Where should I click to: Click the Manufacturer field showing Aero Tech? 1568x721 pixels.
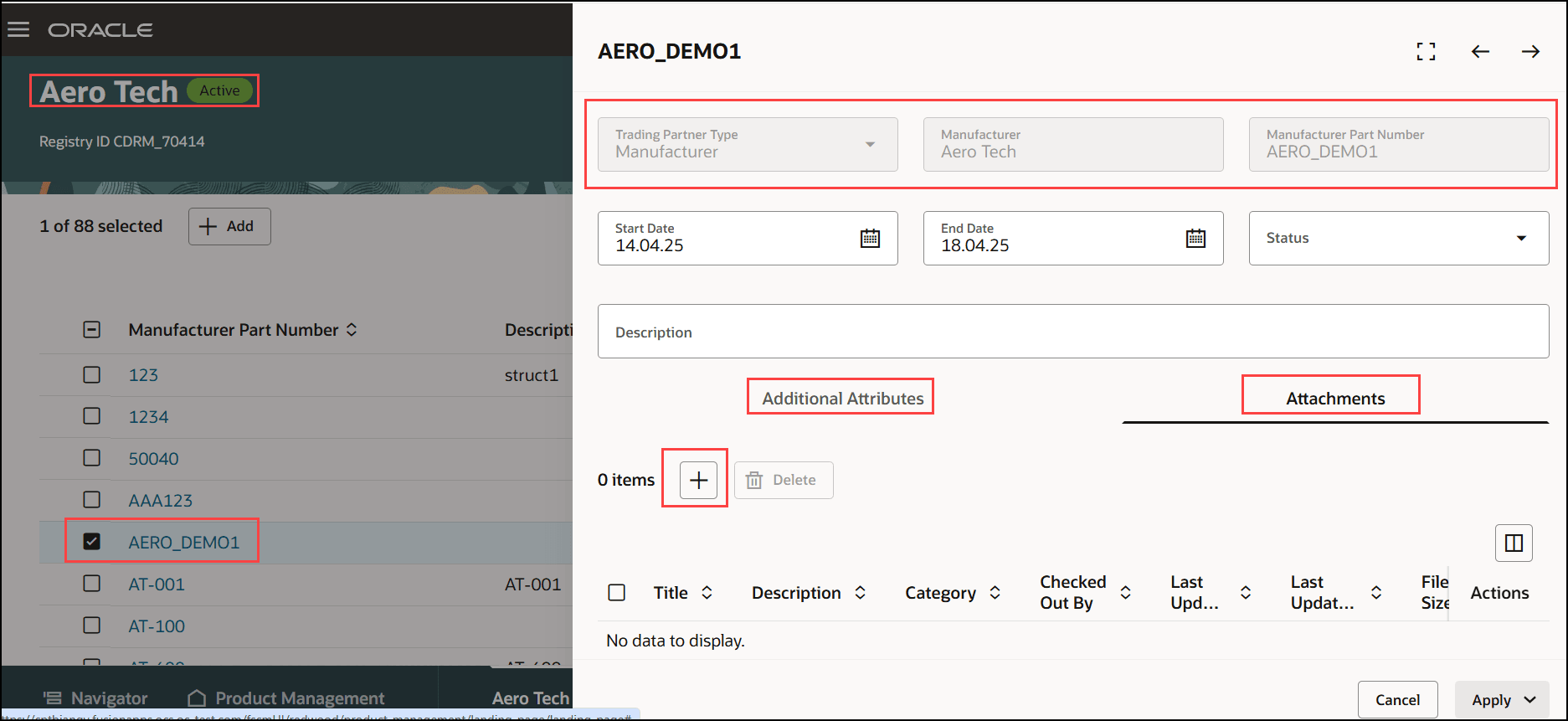coord(1073,145)
